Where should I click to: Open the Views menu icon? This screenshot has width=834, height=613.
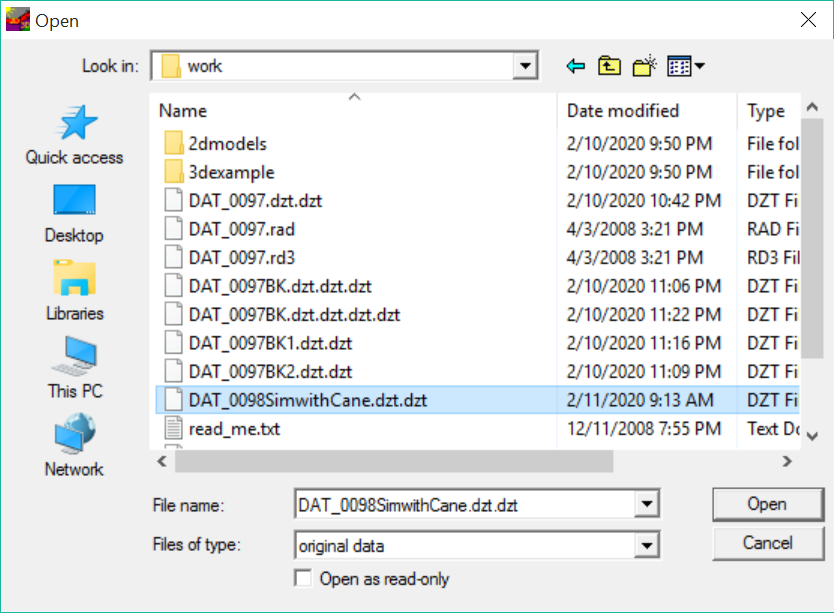pyautogui.click(x=681, y=65)
